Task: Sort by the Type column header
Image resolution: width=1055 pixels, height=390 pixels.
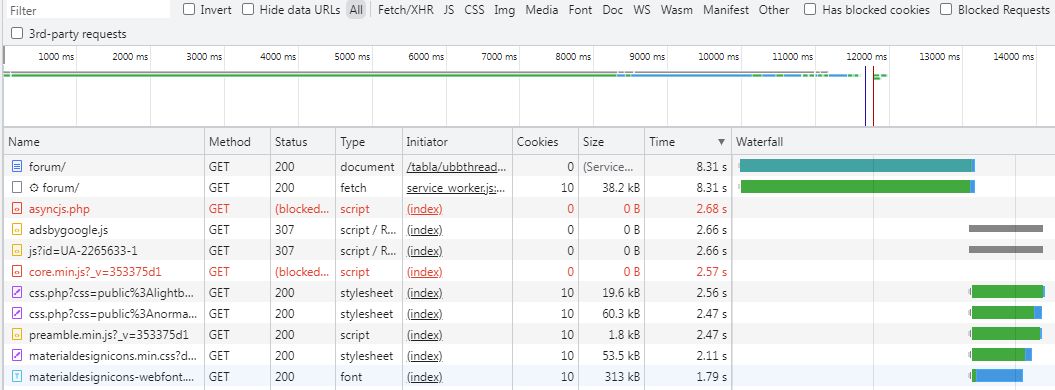Action: point(369,142)
